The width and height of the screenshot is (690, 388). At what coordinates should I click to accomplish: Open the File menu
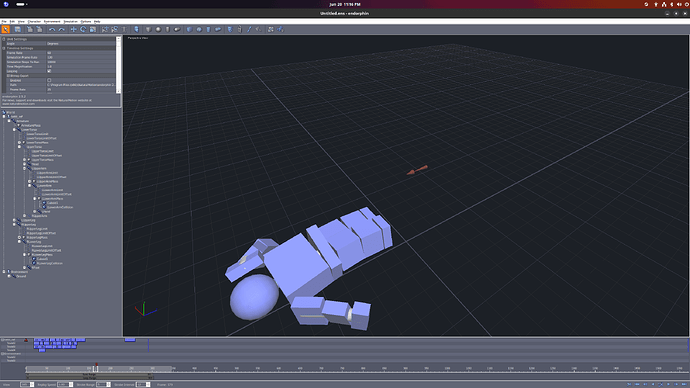[x=4, y=21]
